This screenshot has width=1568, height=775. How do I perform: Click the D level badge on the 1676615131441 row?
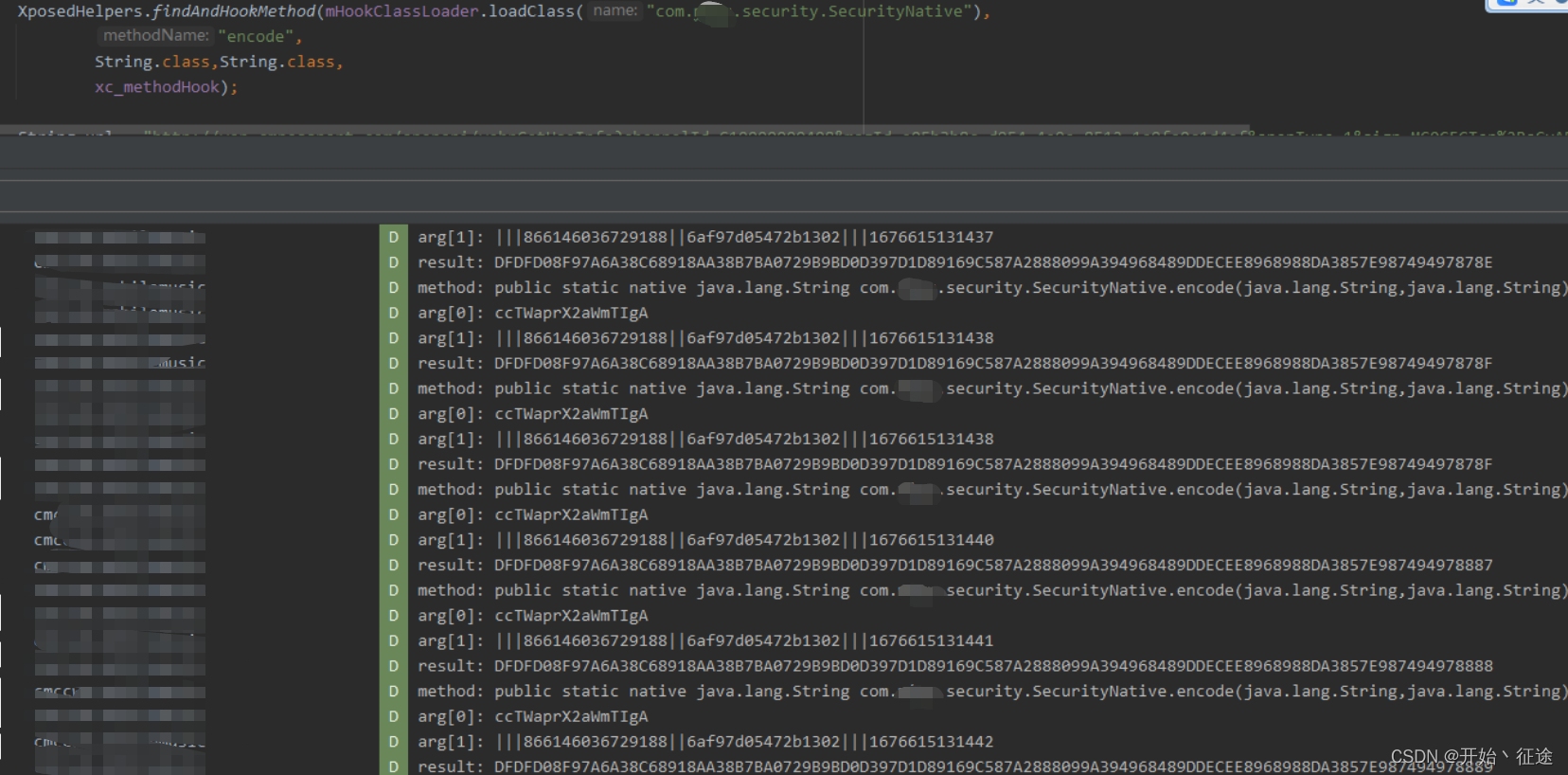click(x=393, y=641)
